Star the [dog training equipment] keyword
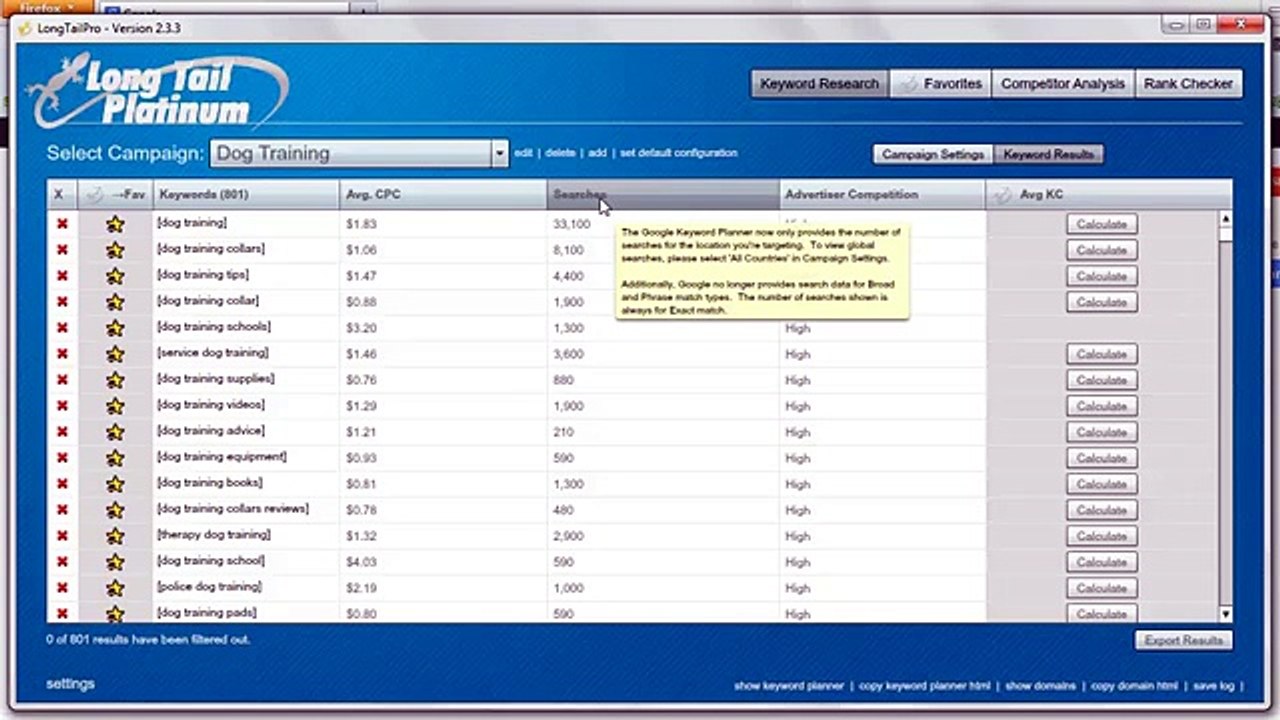 pos(115,458)
